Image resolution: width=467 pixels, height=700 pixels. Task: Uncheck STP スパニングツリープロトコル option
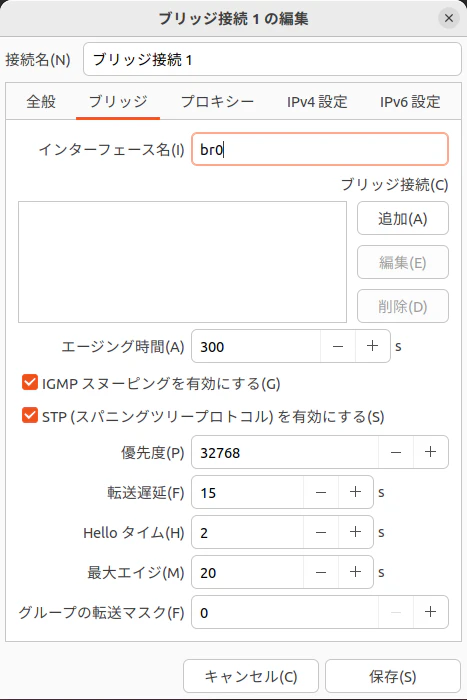[x=30, y=415]
